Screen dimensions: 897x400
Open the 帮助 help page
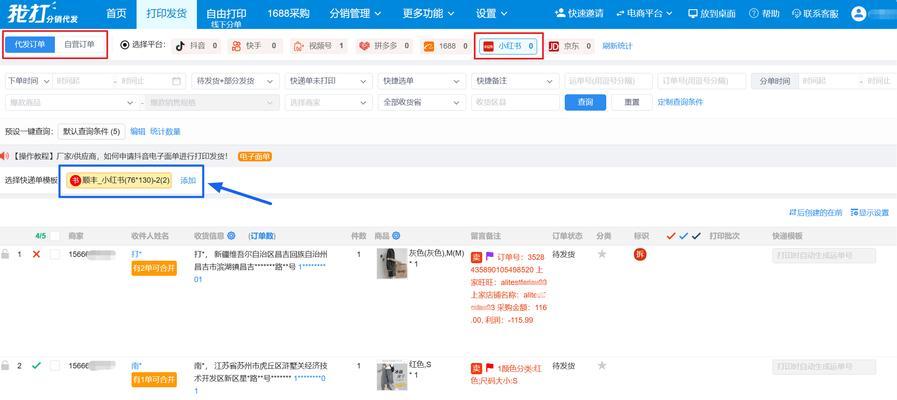(x=764, y=14)
